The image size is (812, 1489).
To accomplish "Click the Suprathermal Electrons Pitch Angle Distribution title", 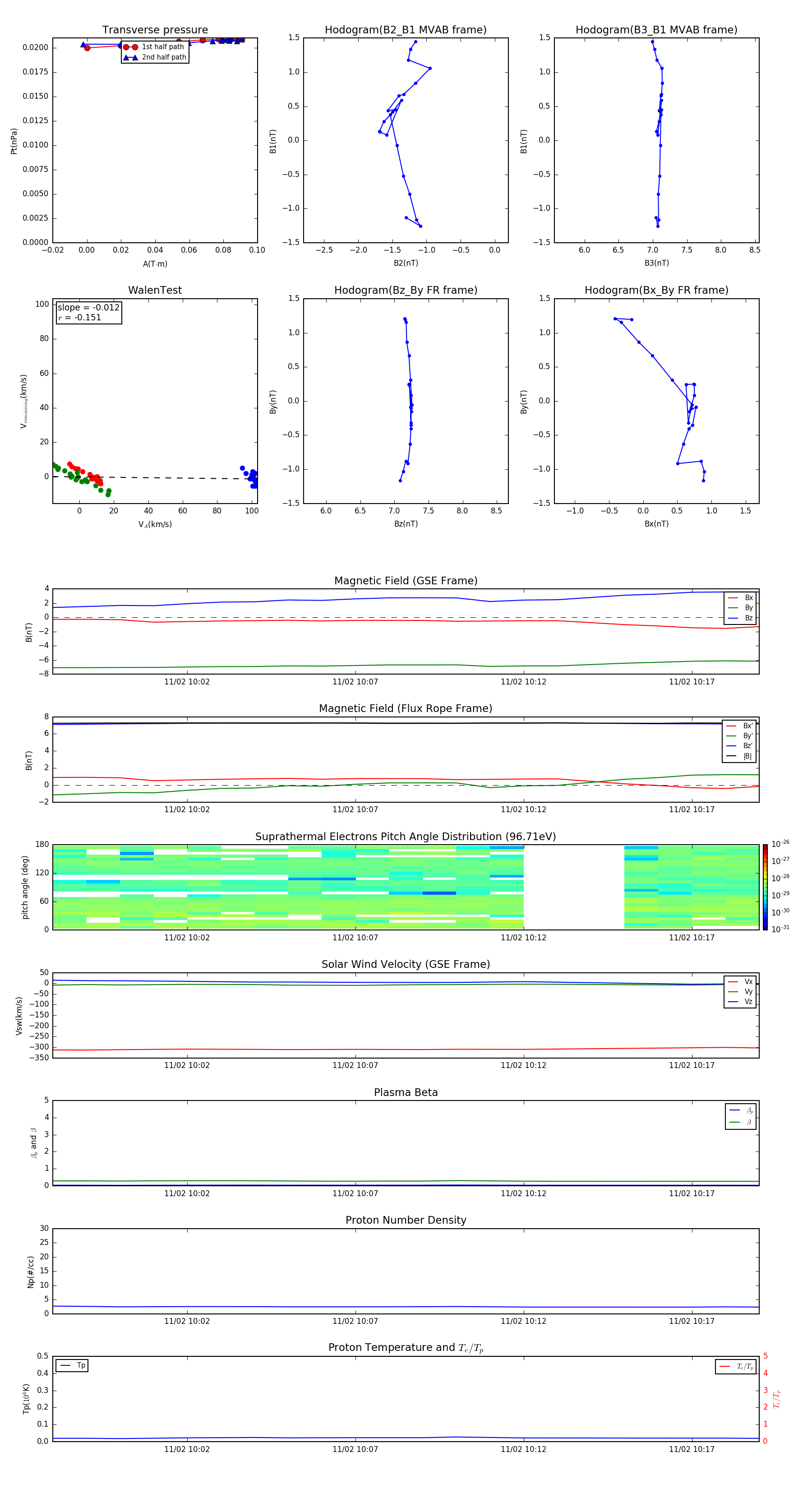I will [406, 837].
